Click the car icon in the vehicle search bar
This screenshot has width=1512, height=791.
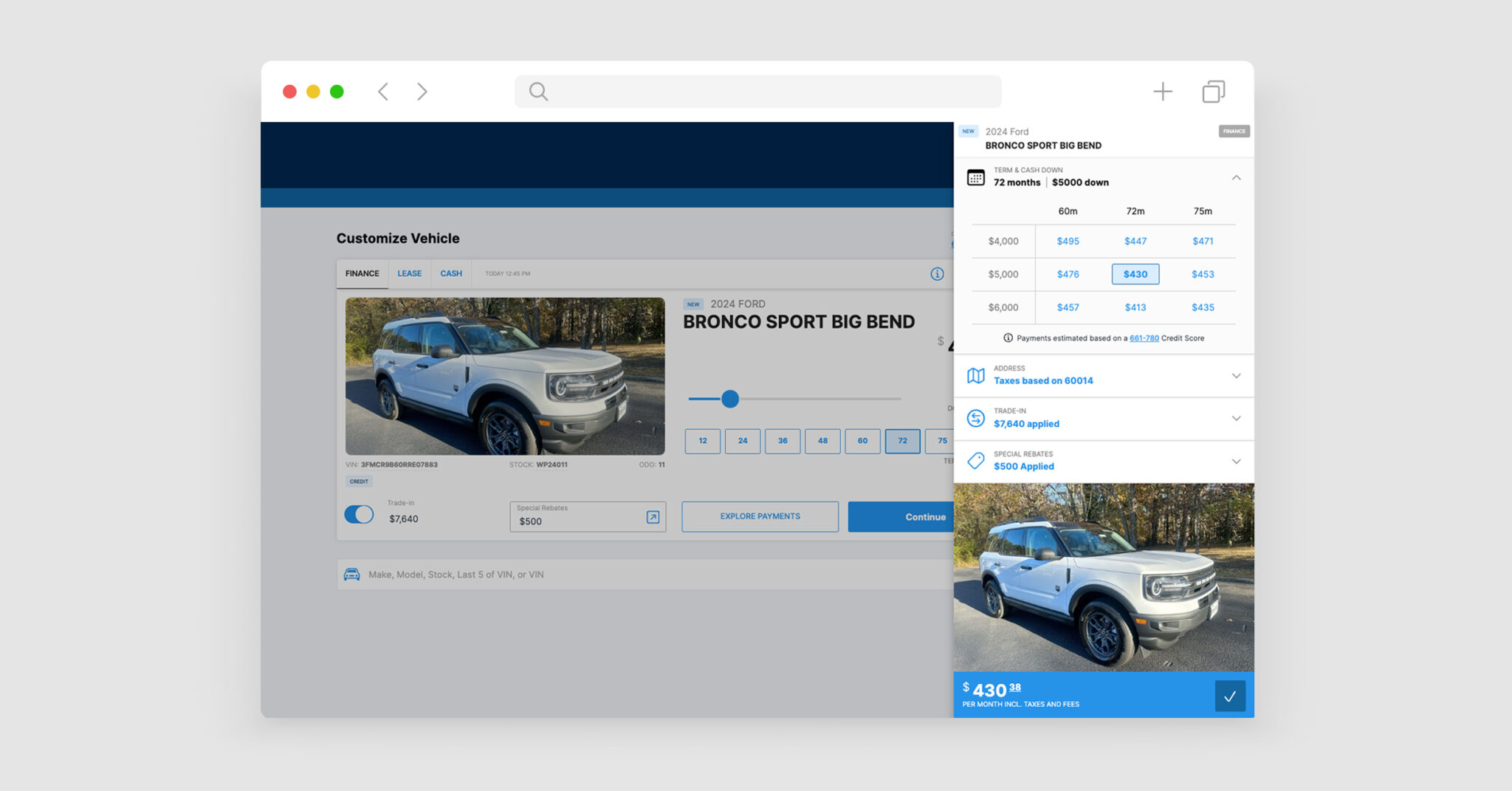click(x=353, y=574)
